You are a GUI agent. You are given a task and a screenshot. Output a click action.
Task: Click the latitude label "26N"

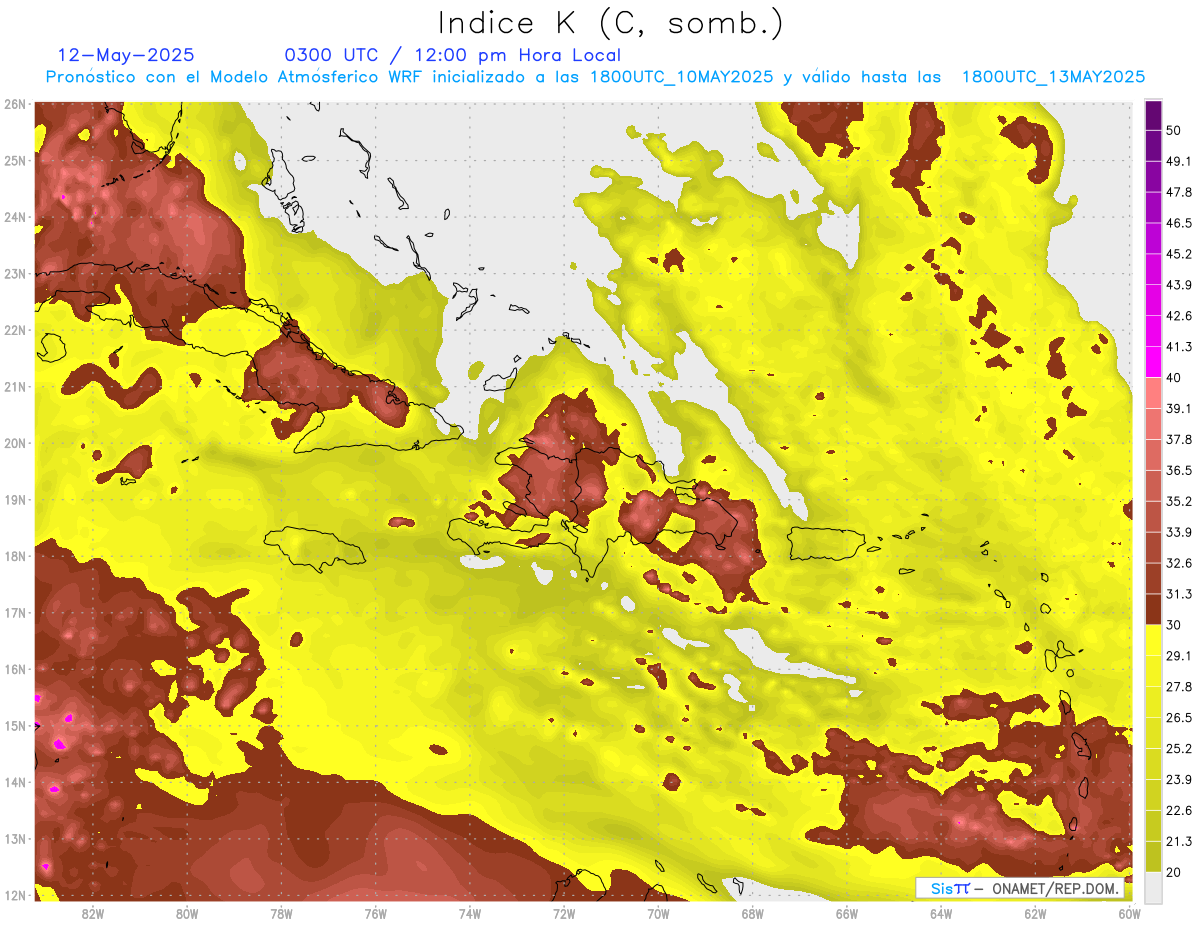[15, 104]
